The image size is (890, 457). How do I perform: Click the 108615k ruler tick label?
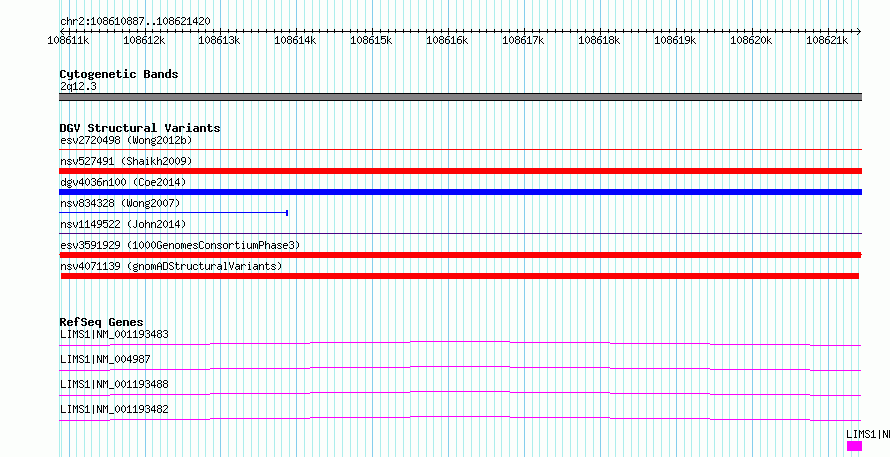371,40
